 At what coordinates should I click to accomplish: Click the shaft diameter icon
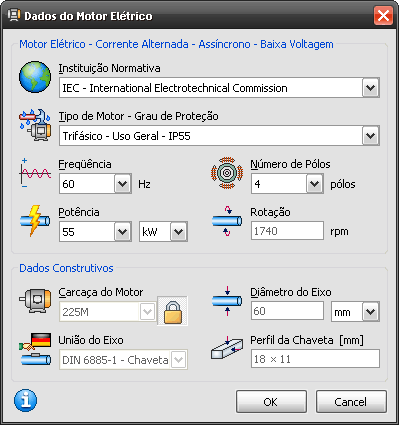(227, 301)
